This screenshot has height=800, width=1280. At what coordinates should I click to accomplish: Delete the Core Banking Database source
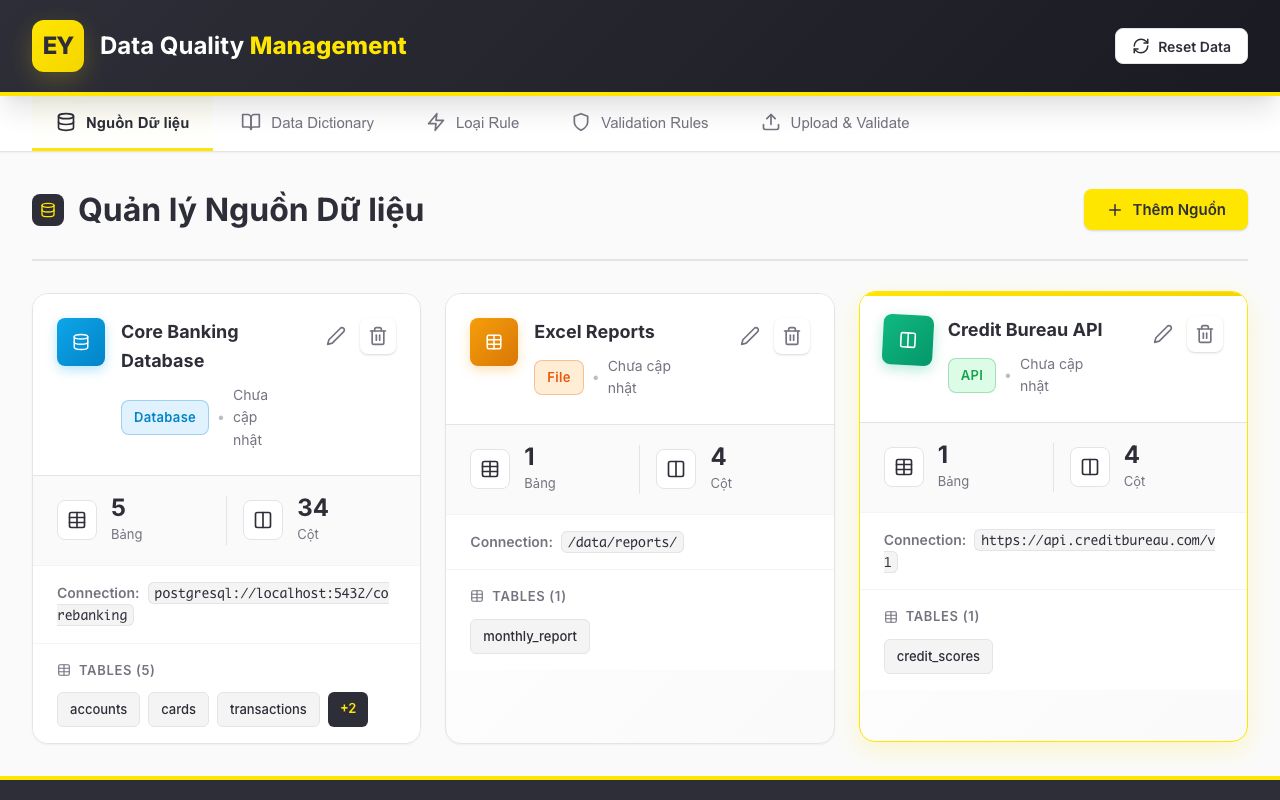378,336
